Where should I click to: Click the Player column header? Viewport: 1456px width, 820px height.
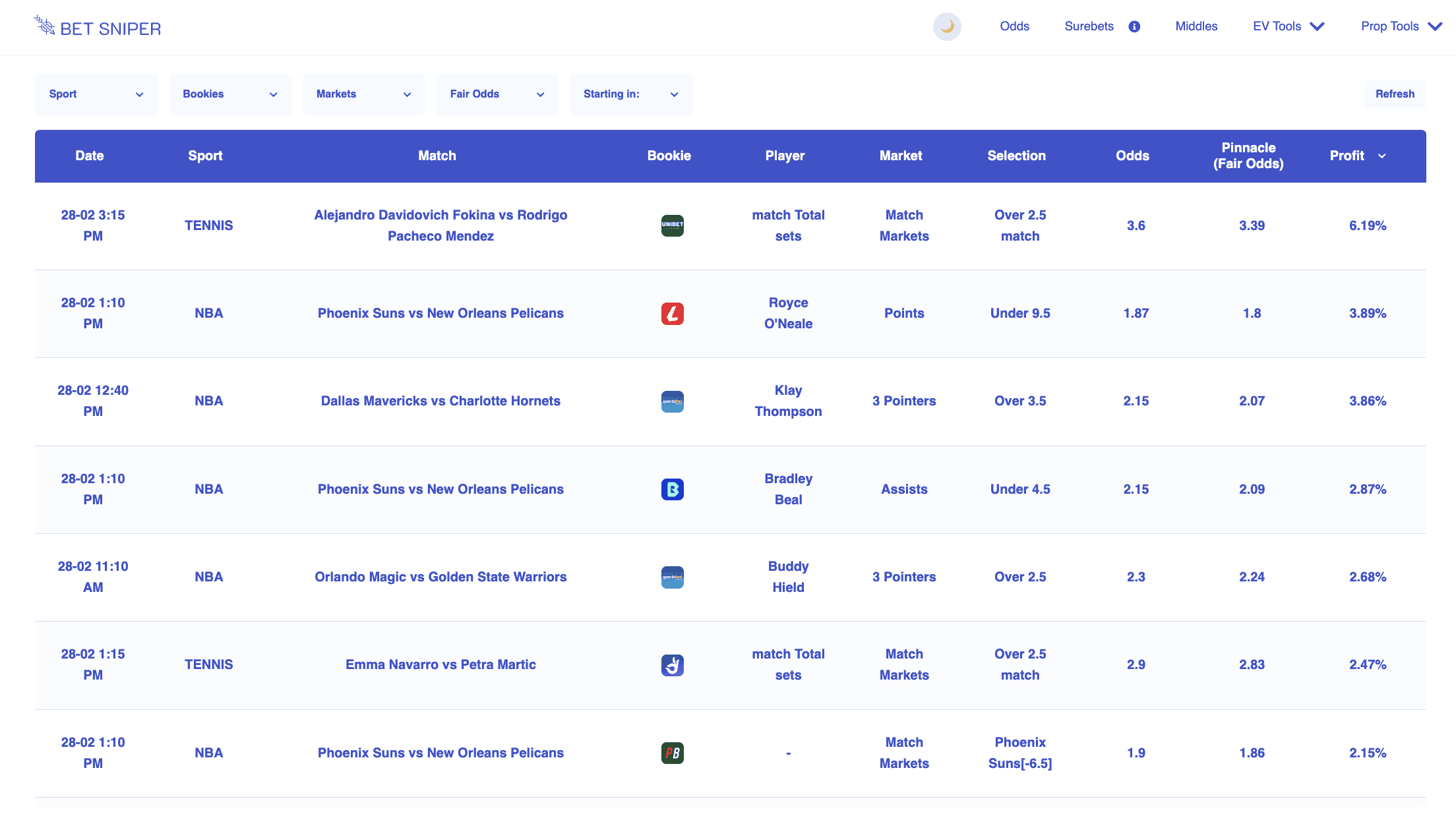(785, 156)
